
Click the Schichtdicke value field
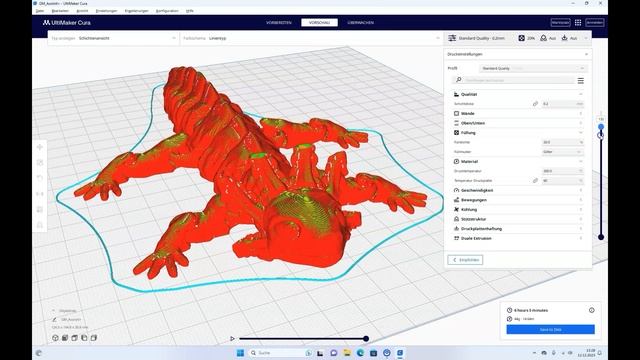562,104
